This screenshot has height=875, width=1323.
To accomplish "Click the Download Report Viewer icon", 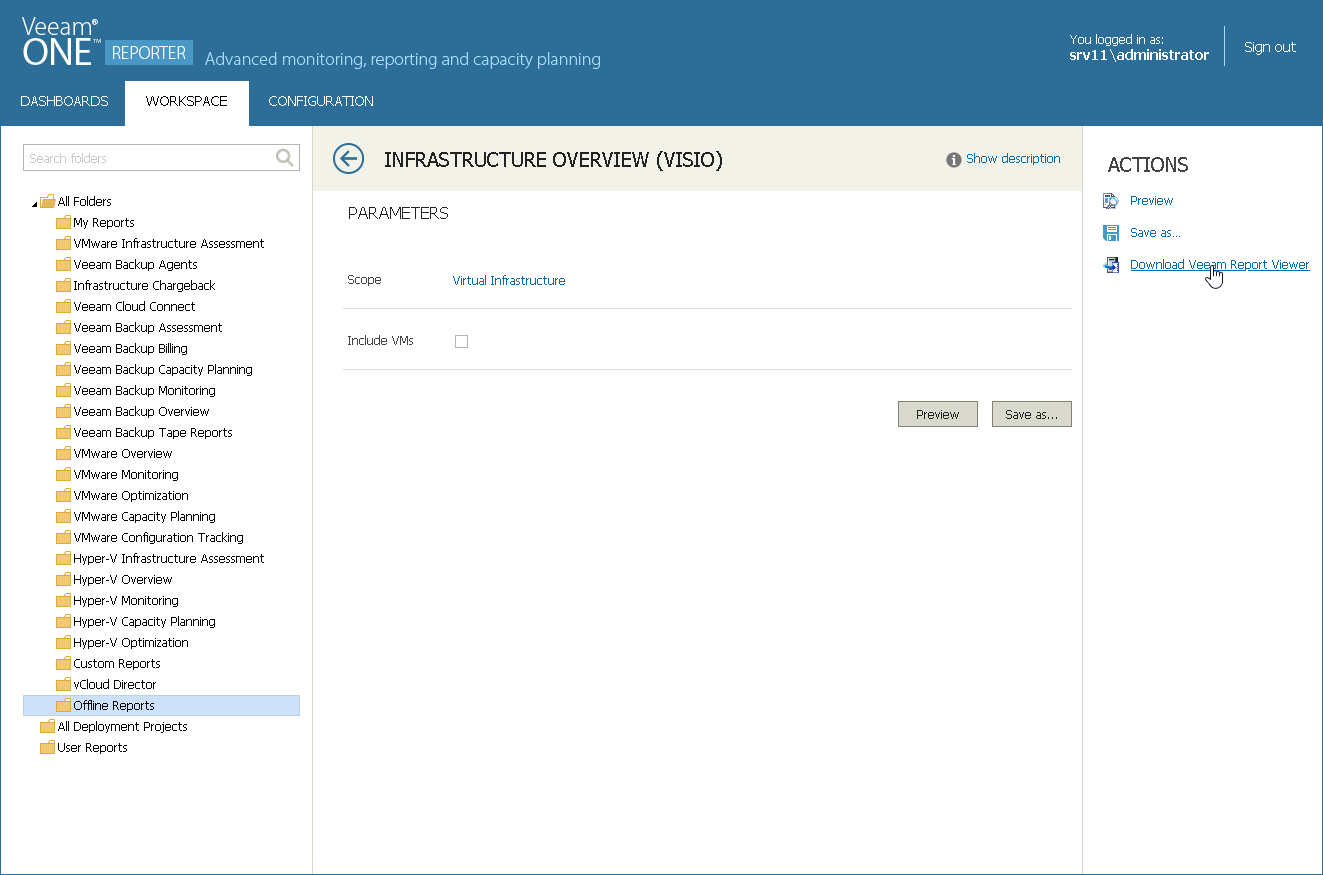I will tap(1111, 265).
